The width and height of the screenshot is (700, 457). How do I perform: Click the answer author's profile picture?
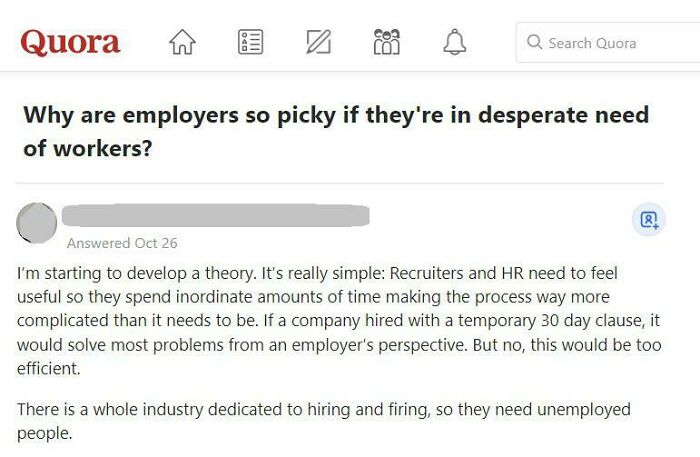37,222
